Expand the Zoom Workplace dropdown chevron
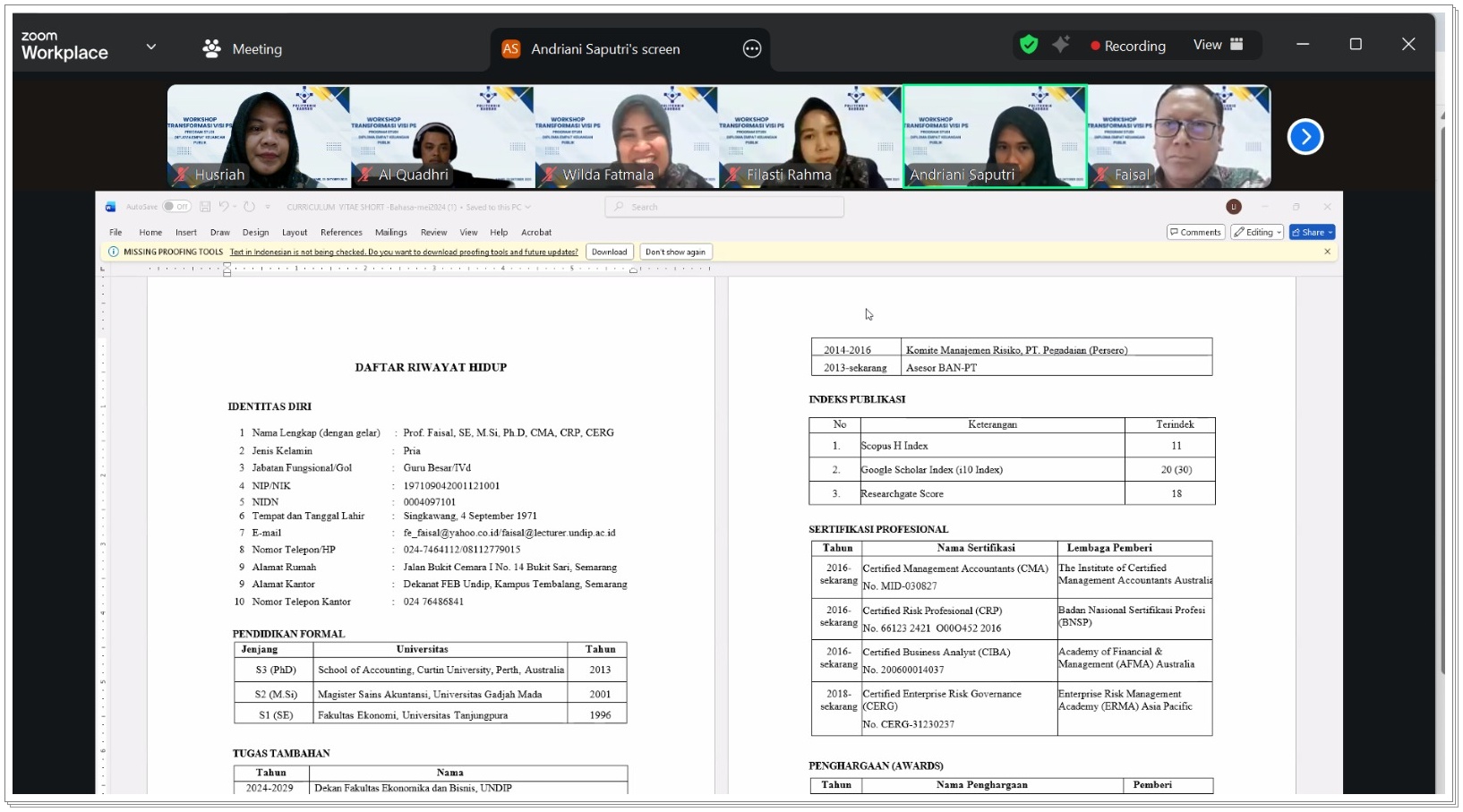1463x812 pixels. point(150,47)
